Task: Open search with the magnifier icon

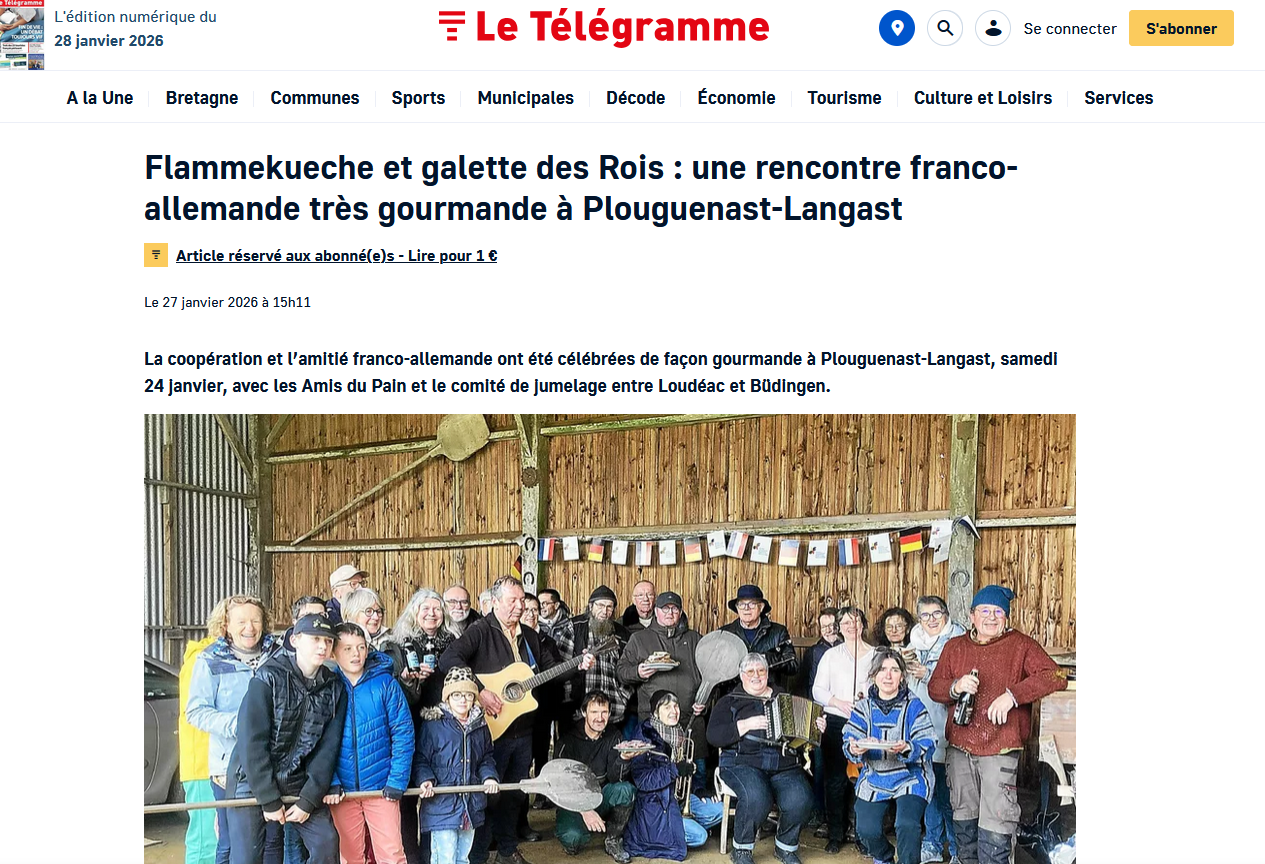Action: 945,28
